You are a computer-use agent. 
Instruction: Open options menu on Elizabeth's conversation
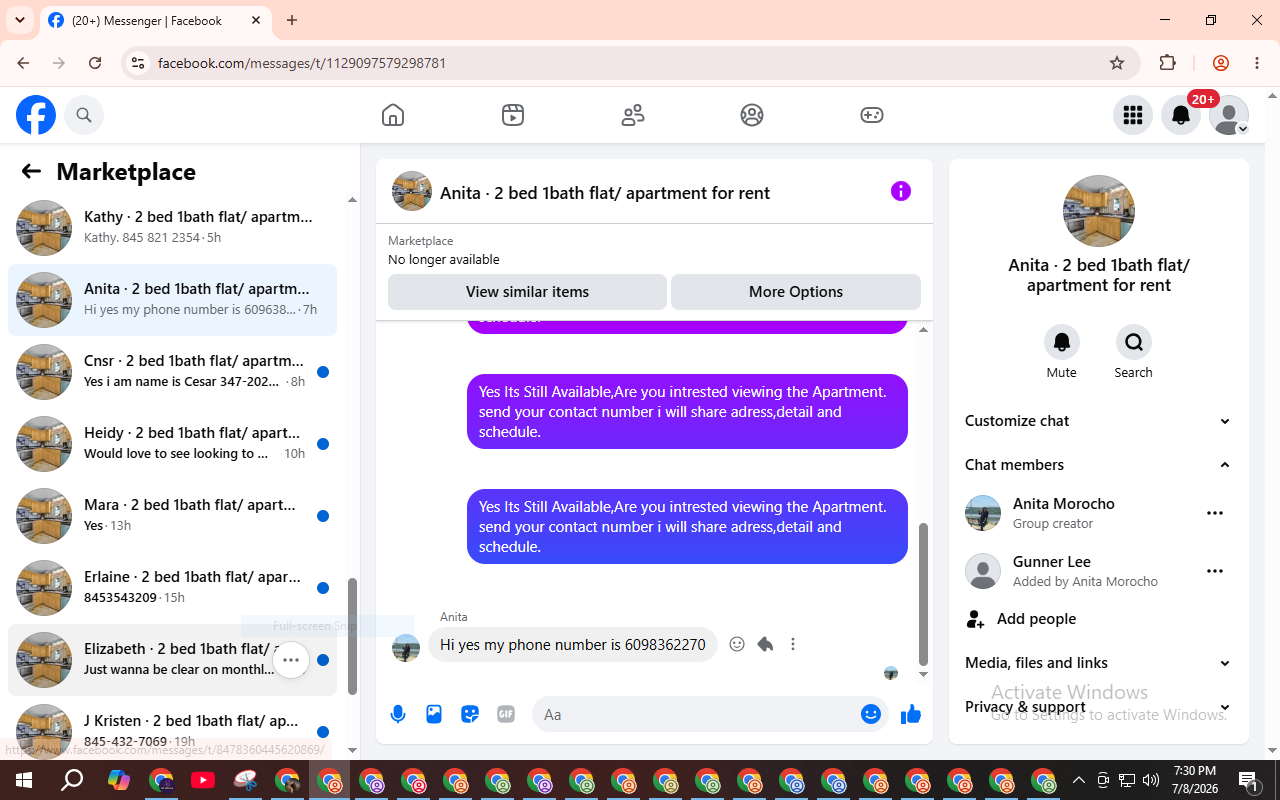(x=291, y=660)
